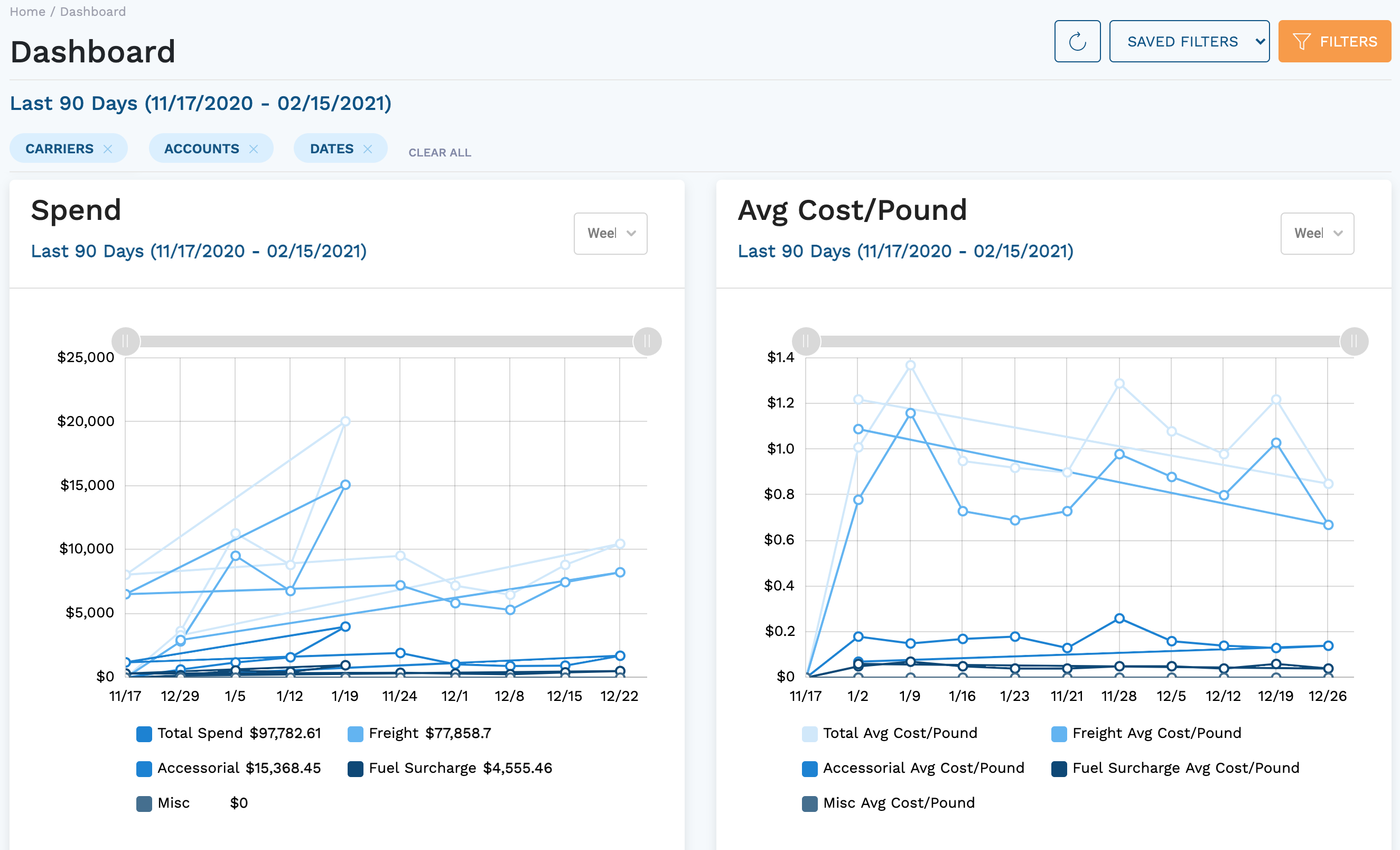The image size is (1400, 850).
Task: Toggle Accessorial series in Spend legend
Action: click(x=144, y=769)
